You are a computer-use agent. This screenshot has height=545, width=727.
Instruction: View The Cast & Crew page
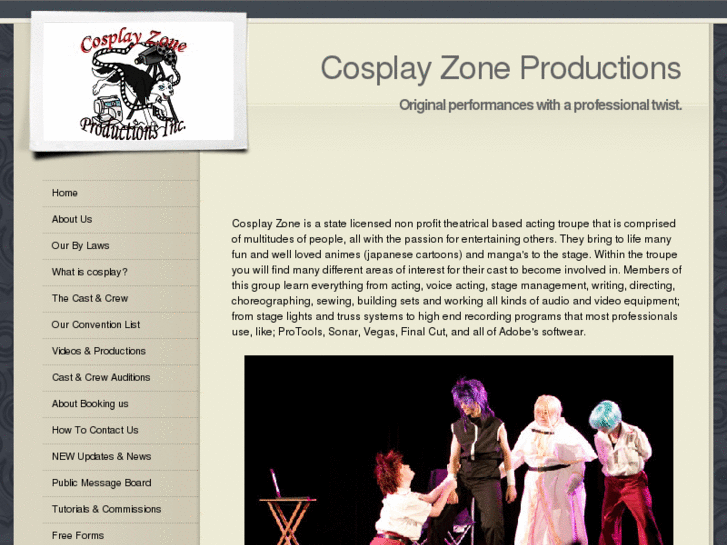[x=89, y=298]
